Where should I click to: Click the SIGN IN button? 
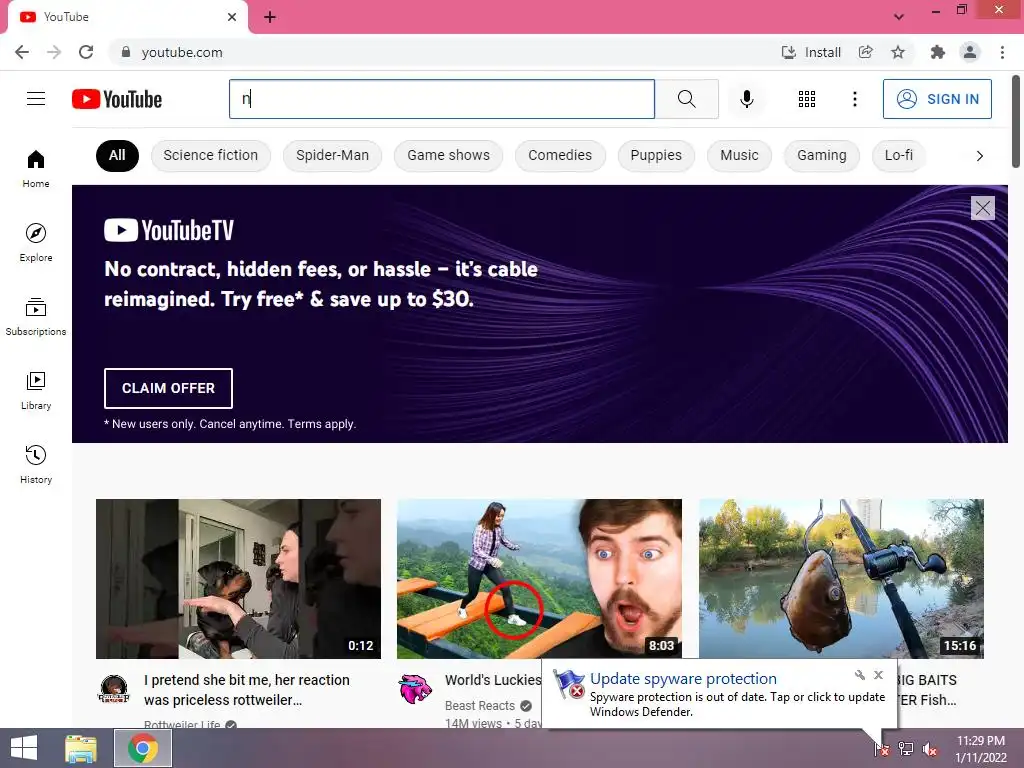pos(937,99)
